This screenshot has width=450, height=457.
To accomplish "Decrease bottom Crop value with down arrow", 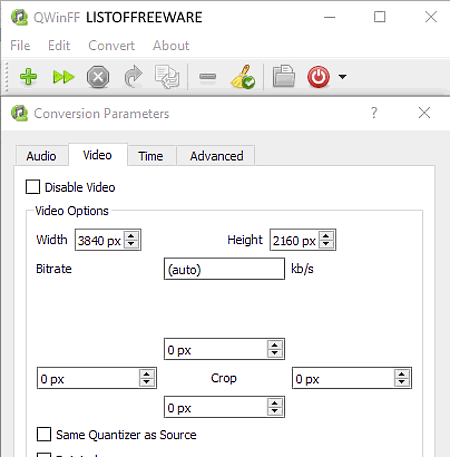I will pyautogui.click(x=275, y=411).
